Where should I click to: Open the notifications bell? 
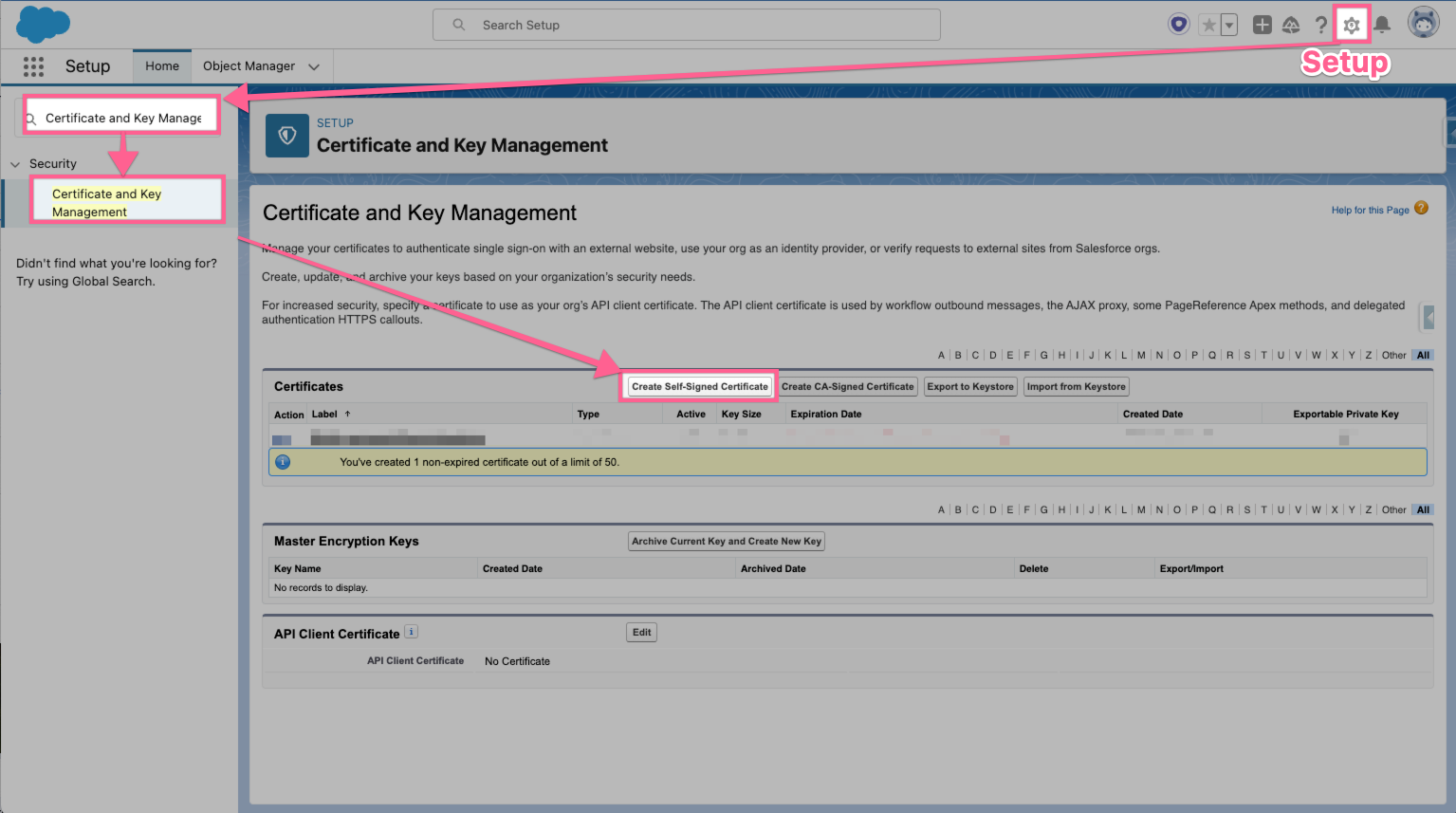[1382, 24]
